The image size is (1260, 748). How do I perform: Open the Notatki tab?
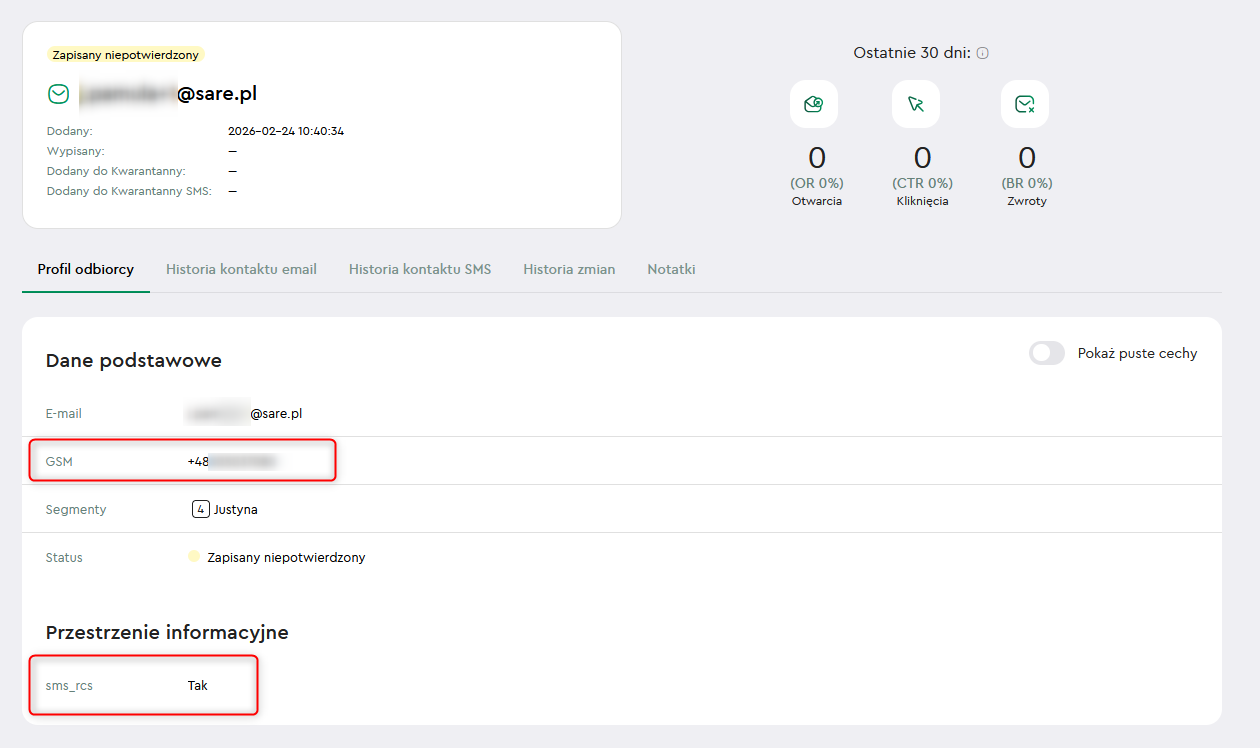671,269
